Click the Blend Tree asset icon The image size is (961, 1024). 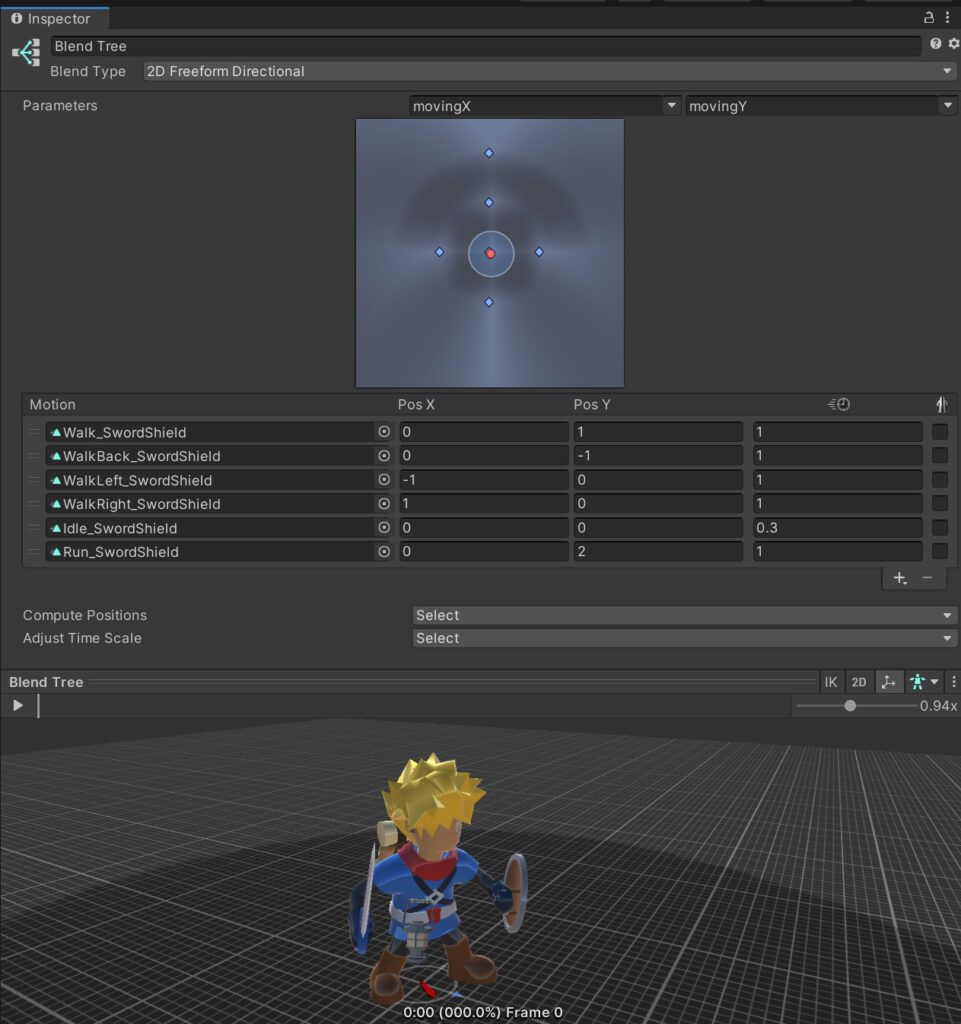[26, 52]
